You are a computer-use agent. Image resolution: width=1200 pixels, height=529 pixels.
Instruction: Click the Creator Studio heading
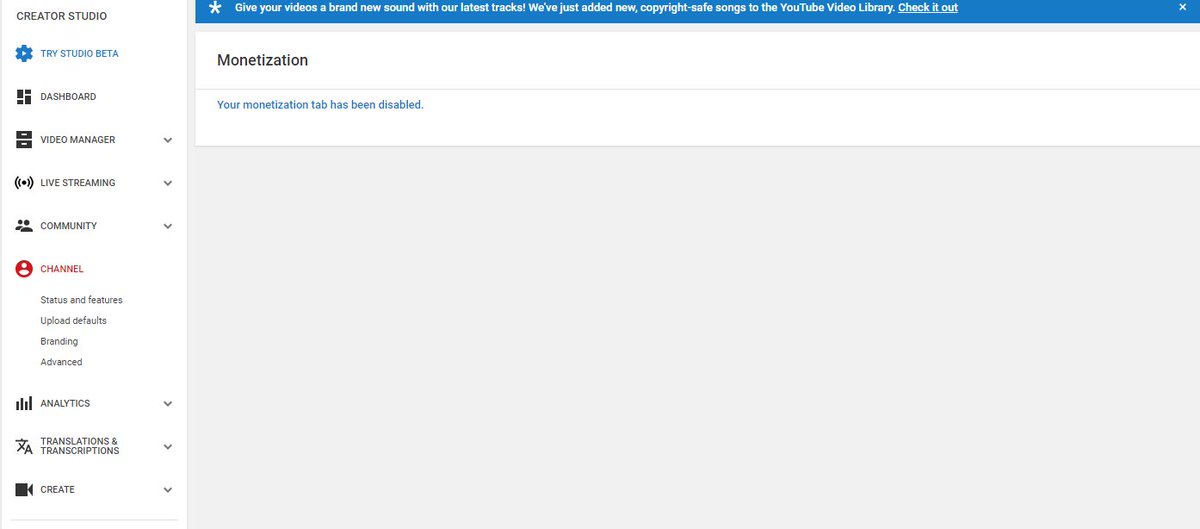[x=62, y=16]
